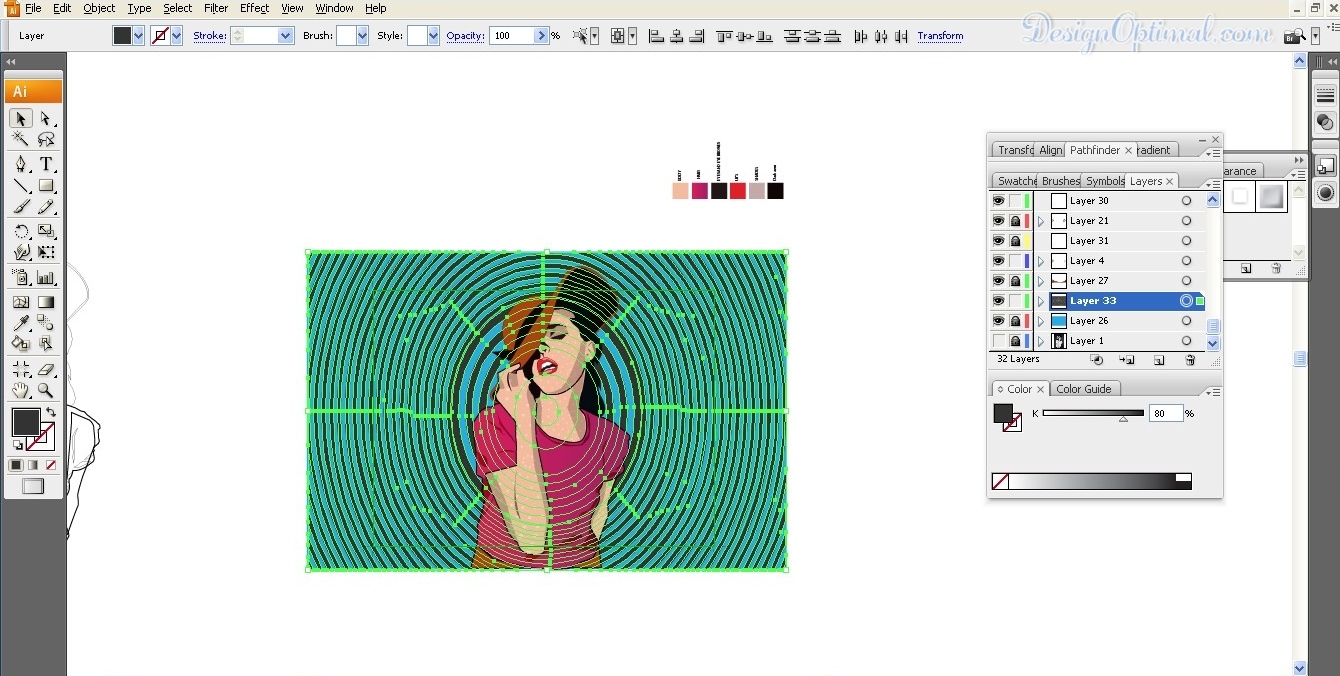Select the Blend tool
Screen dimensions: 1340x676
[46, 323]
